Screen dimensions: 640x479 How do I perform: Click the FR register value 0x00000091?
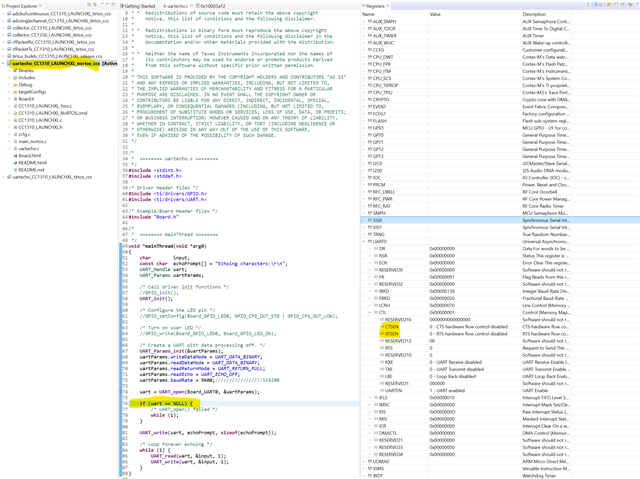442,277
